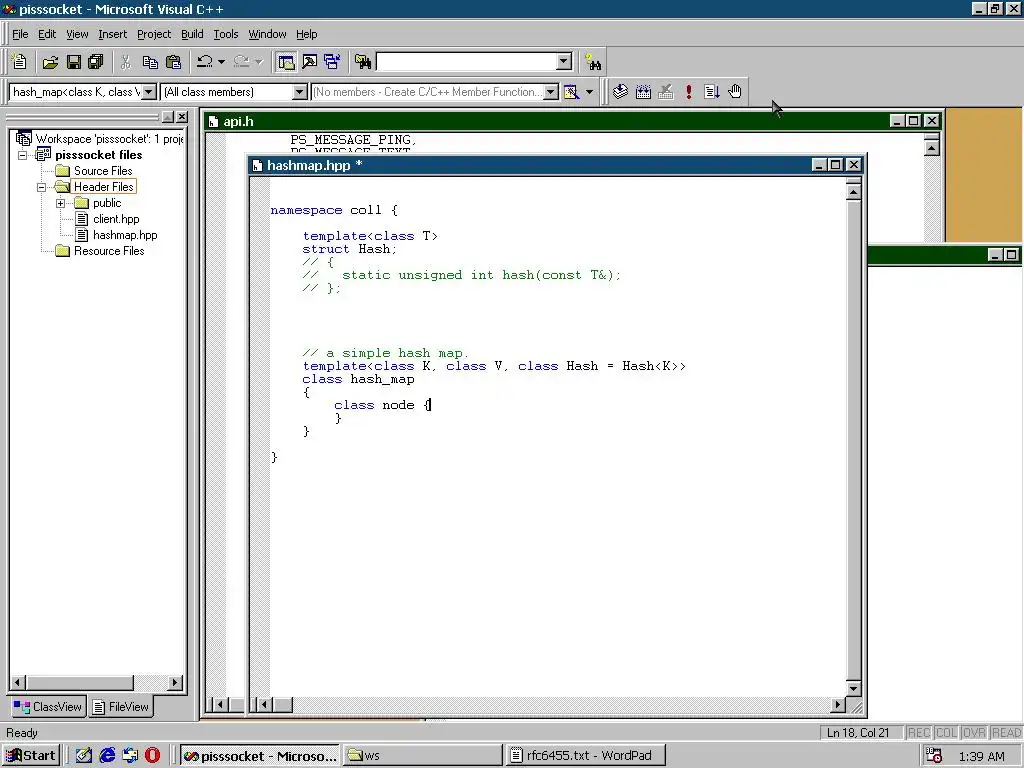Click the Open file icon
The height and width of the screenshot is (768, 1024).
(x=50, y=62)
